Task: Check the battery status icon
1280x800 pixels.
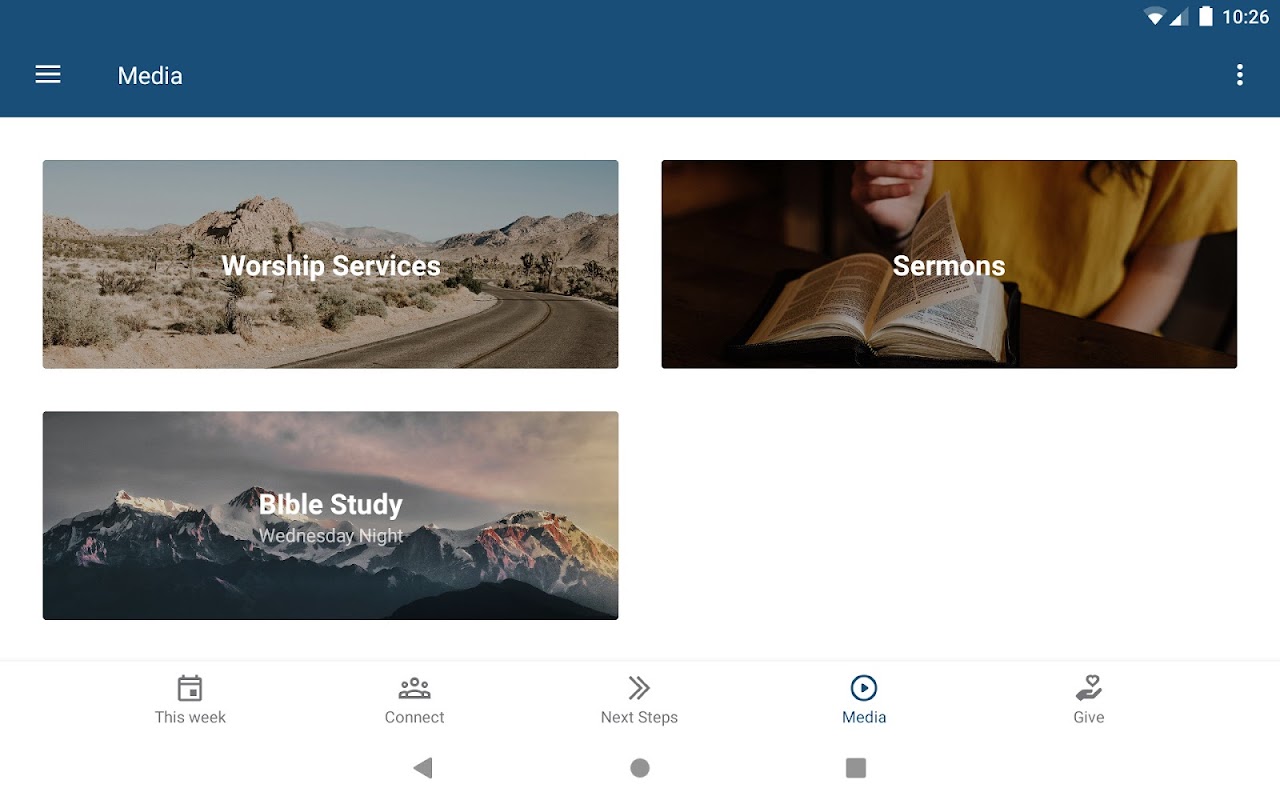Action: 1206,16
